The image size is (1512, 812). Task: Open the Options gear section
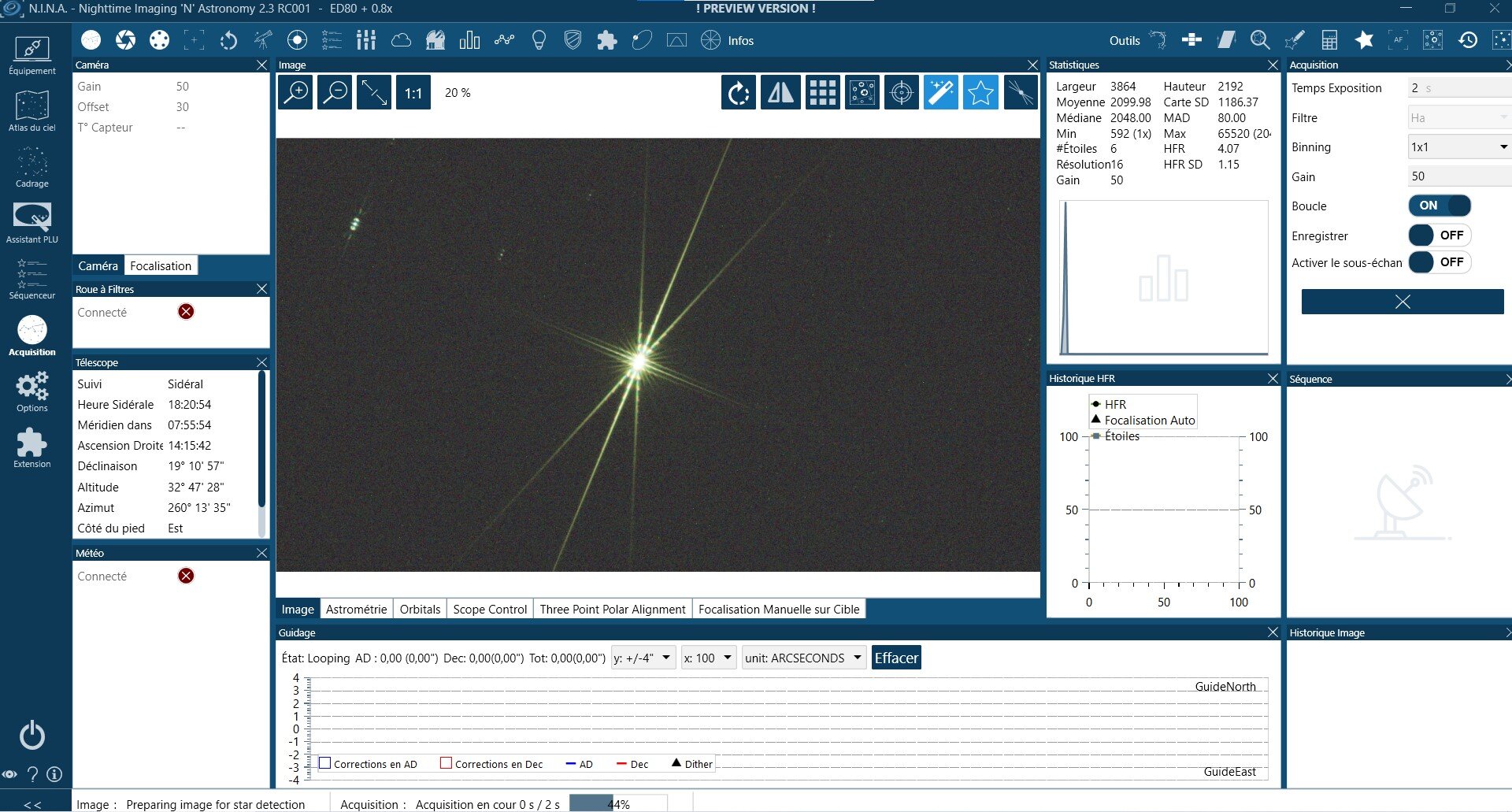pyautogui.click(x=32, y=391)
